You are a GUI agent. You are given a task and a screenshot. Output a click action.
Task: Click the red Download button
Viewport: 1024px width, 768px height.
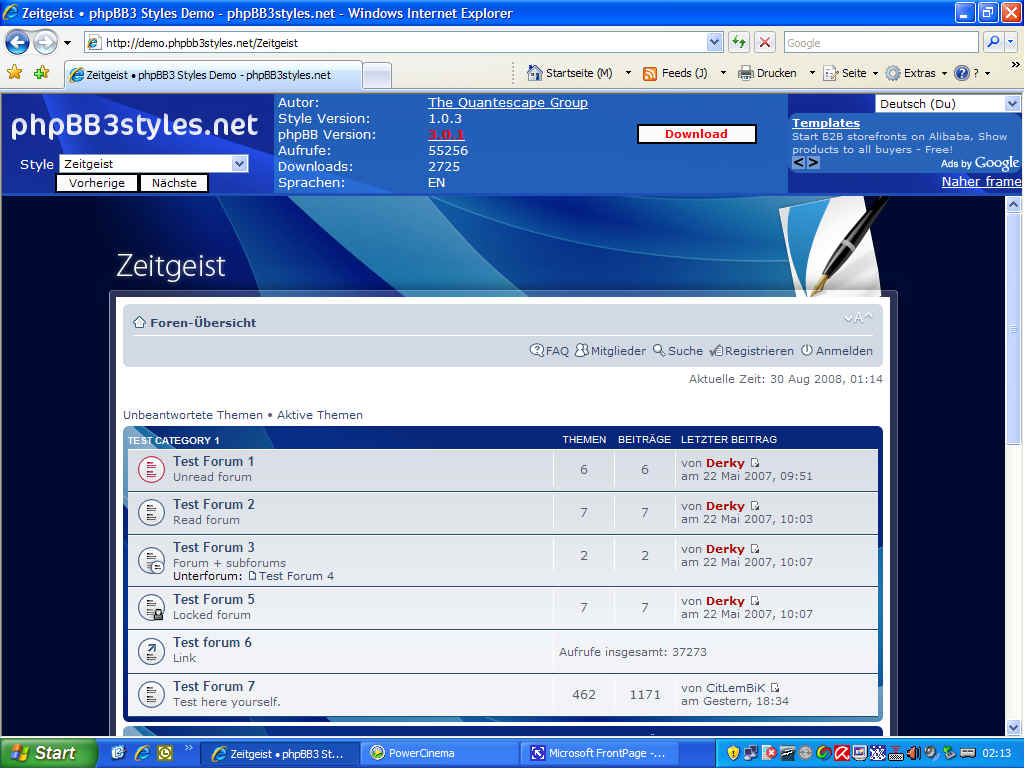[696, 134]
